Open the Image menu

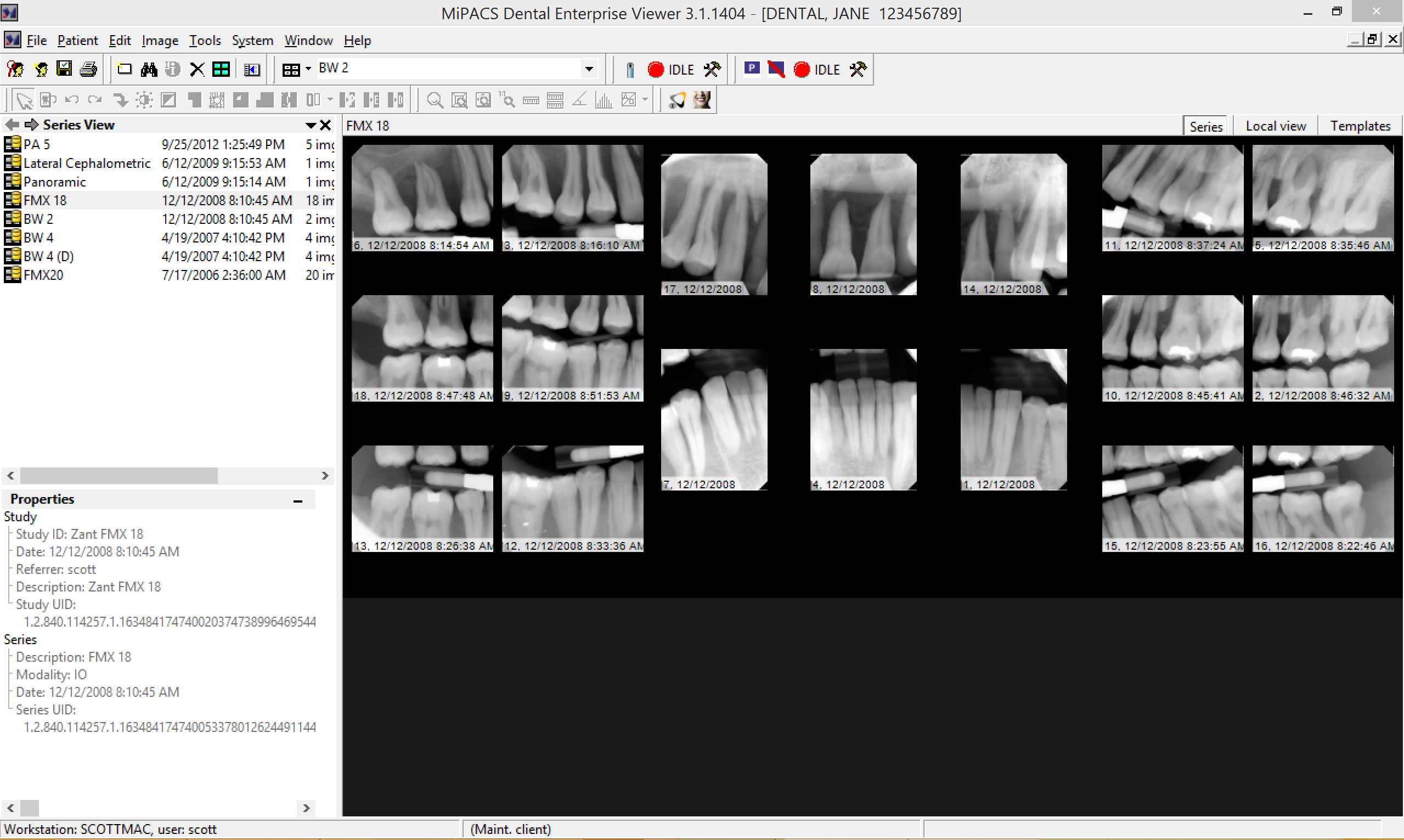click(160, 41)
